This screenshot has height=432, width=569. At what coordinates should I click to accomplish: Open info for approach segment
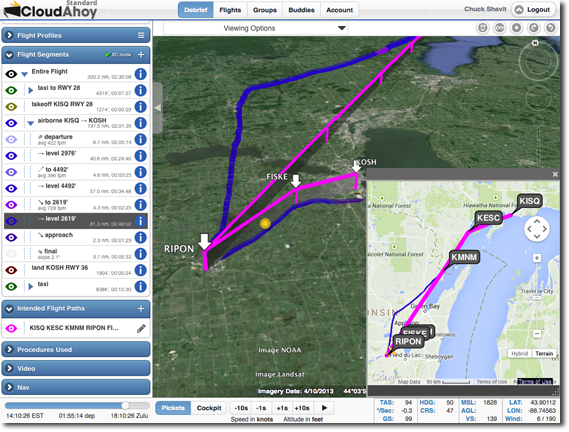coord(140,237)
